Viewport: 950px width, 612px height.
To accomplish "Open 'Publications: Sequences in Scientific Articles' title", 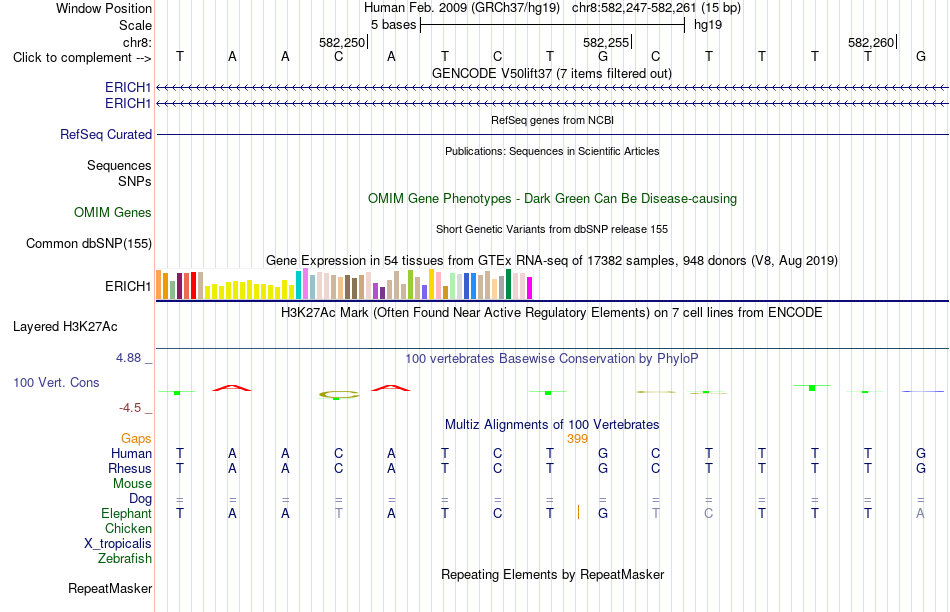I will [x=552, y=151].
